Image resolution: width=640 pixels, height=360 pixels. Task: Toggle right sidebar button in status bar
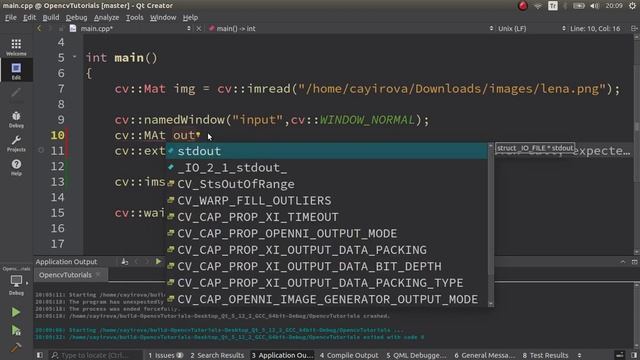point(634,355)
